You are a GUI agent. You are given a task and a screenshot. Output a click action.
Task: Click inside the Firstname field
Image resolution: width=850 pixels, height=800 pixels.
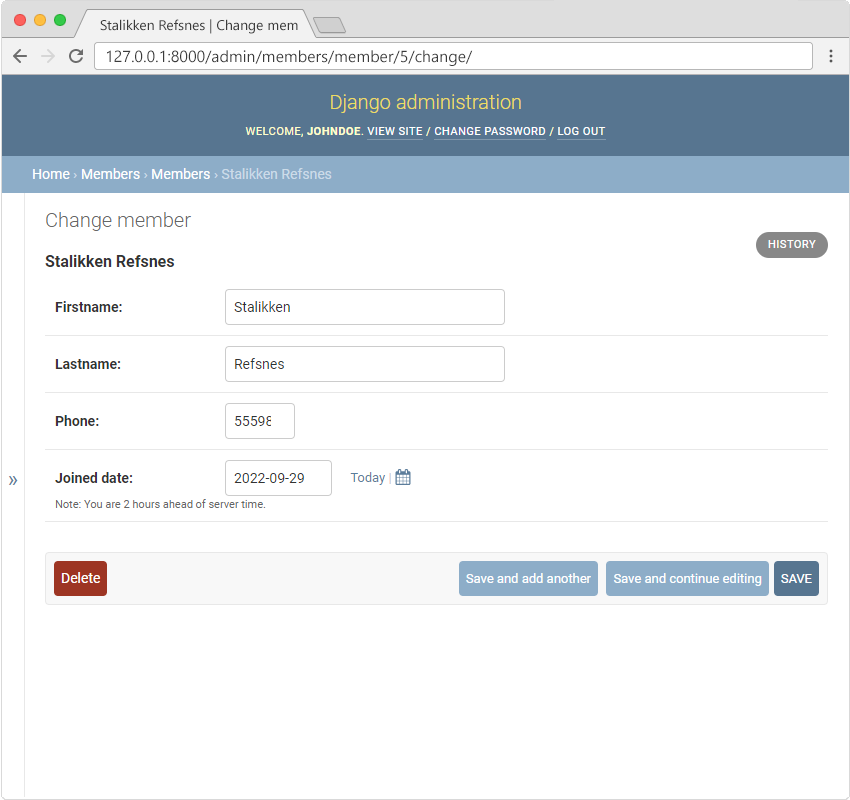pyautogui.click(x=364, y=307)
